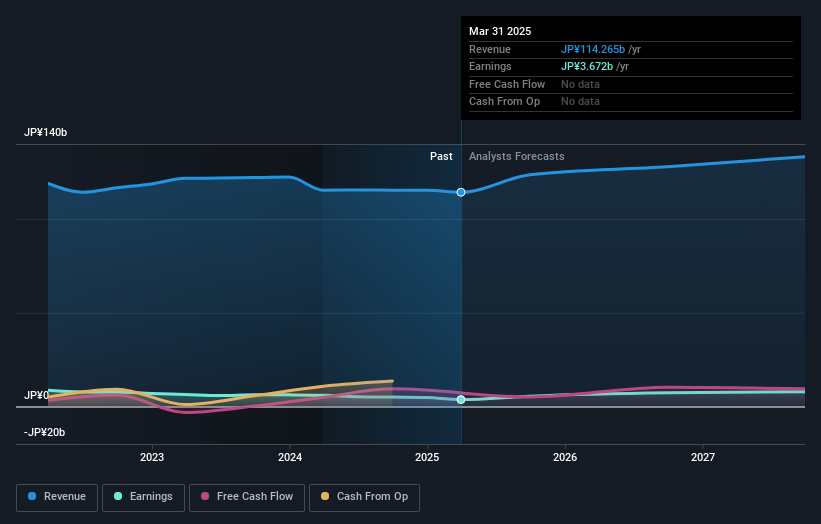This screenshot has width=821, height=524.
Task: Click the Analysts Forecasts label
Action: click(517, 157)
